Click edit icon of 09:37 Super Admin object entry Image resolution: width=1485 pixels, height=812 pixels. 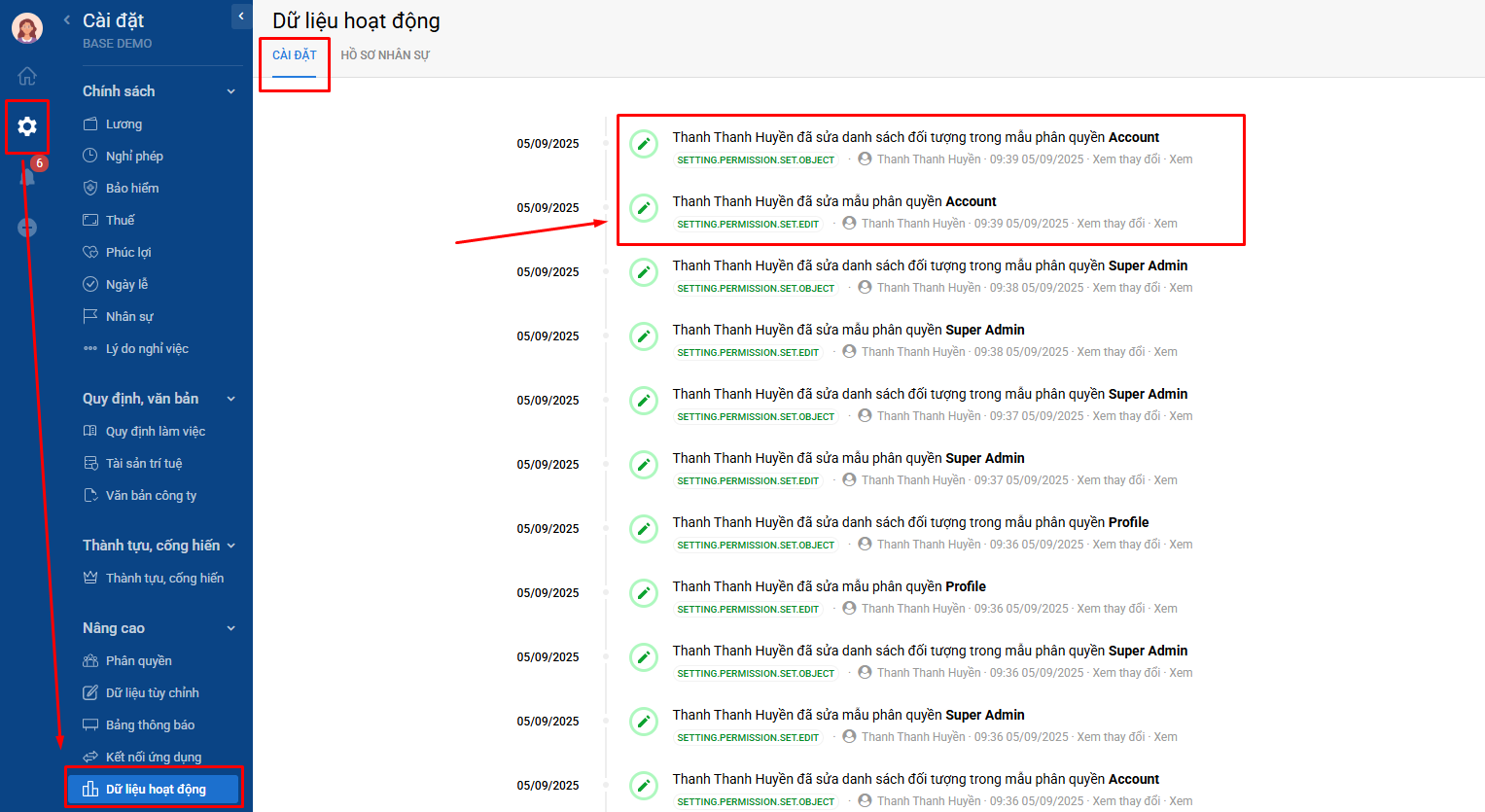click(644, 401)
